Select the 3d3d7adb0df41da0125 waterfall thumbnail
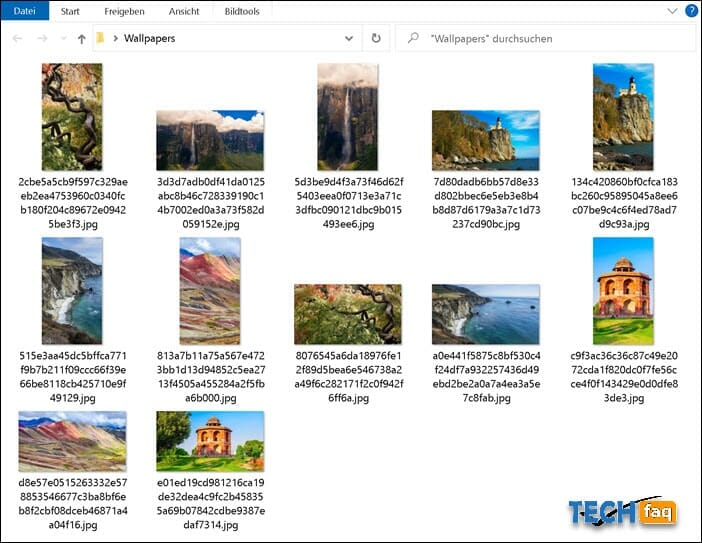Viewport: 702px width, 543px height. tap(210, 140)
